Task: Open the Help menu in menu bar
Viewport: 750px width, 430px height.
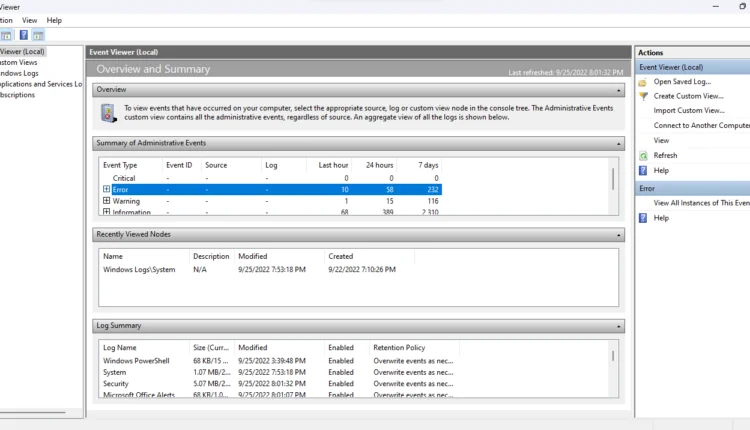Action: pyautogui.click(x=54, y=20)
